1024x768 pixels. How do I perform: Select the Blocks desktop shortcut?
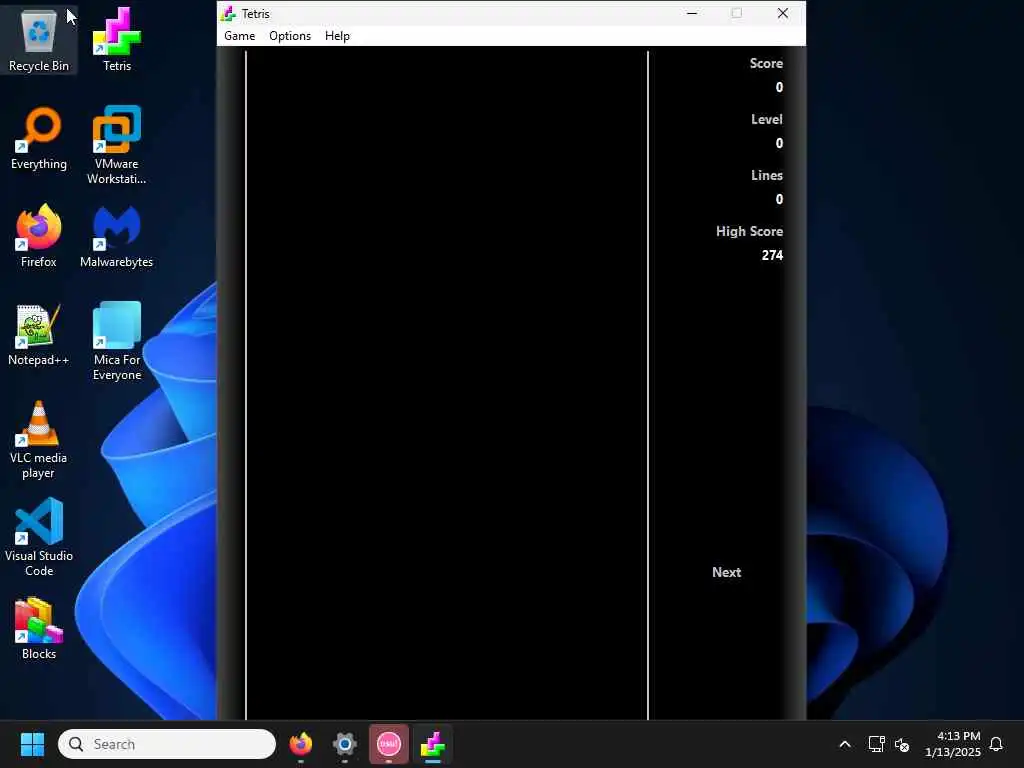(39, 628)
